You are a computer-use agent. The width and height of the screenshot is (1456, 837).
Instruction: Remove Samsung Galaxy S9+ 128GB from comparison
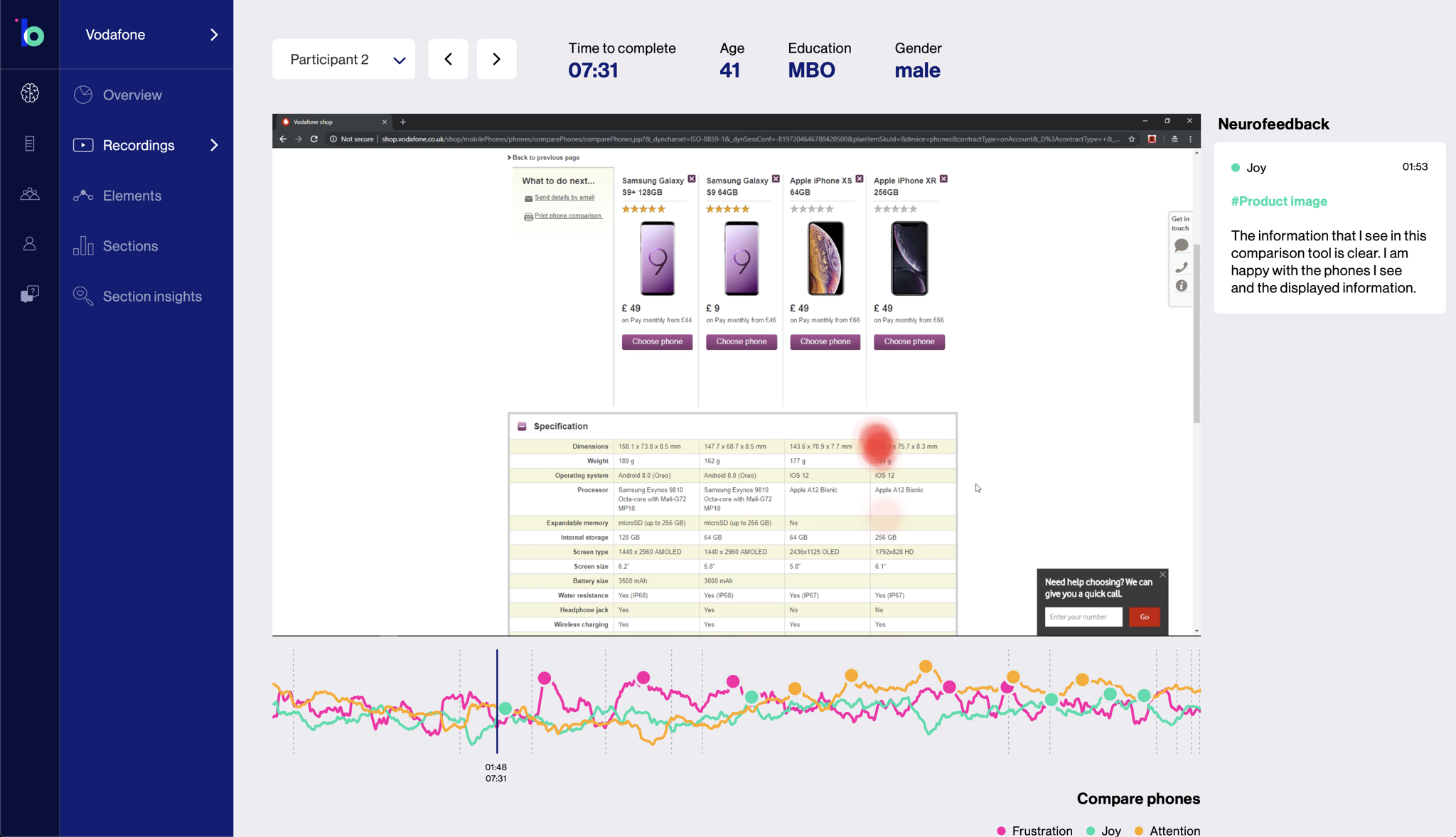click(x=692, y=179)
